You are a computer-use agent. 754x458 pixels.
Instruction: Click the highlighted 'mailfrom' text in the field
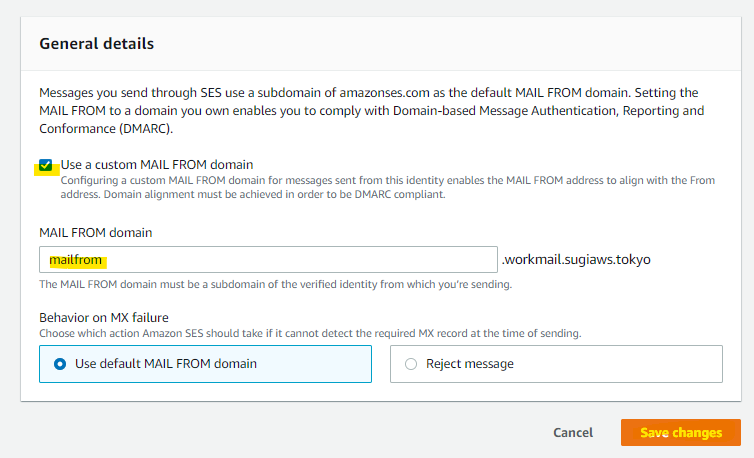pos(76,260)
